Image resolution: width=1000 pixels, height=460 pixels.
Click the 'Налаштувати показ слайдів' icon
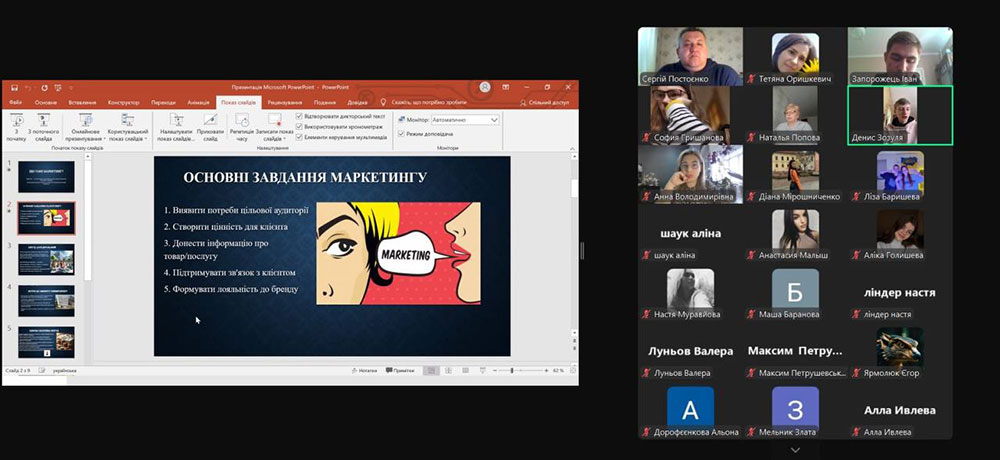coord(176,124)
